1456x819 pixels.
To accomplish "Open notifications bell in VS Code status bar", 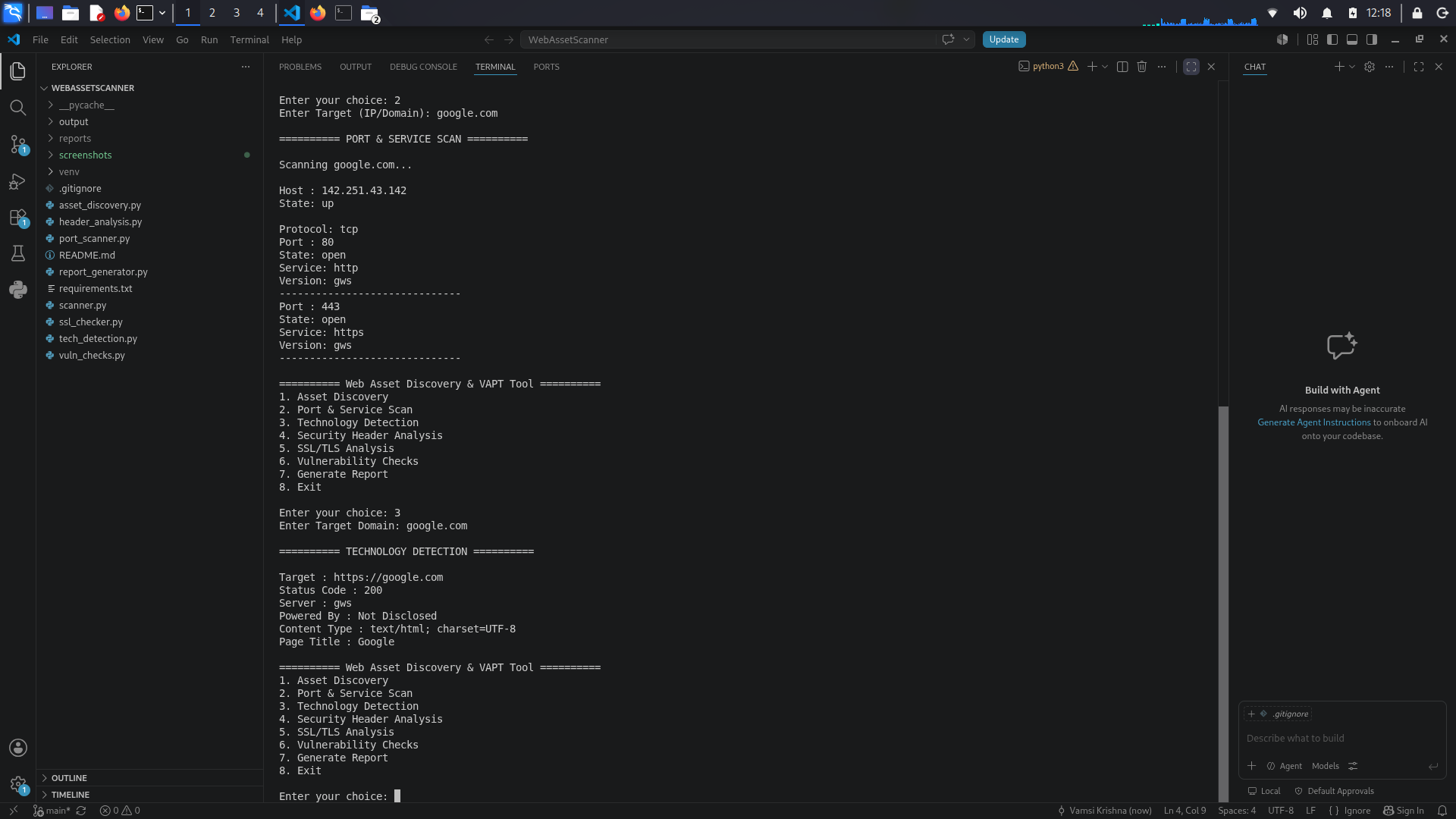I will (1442, 811).
